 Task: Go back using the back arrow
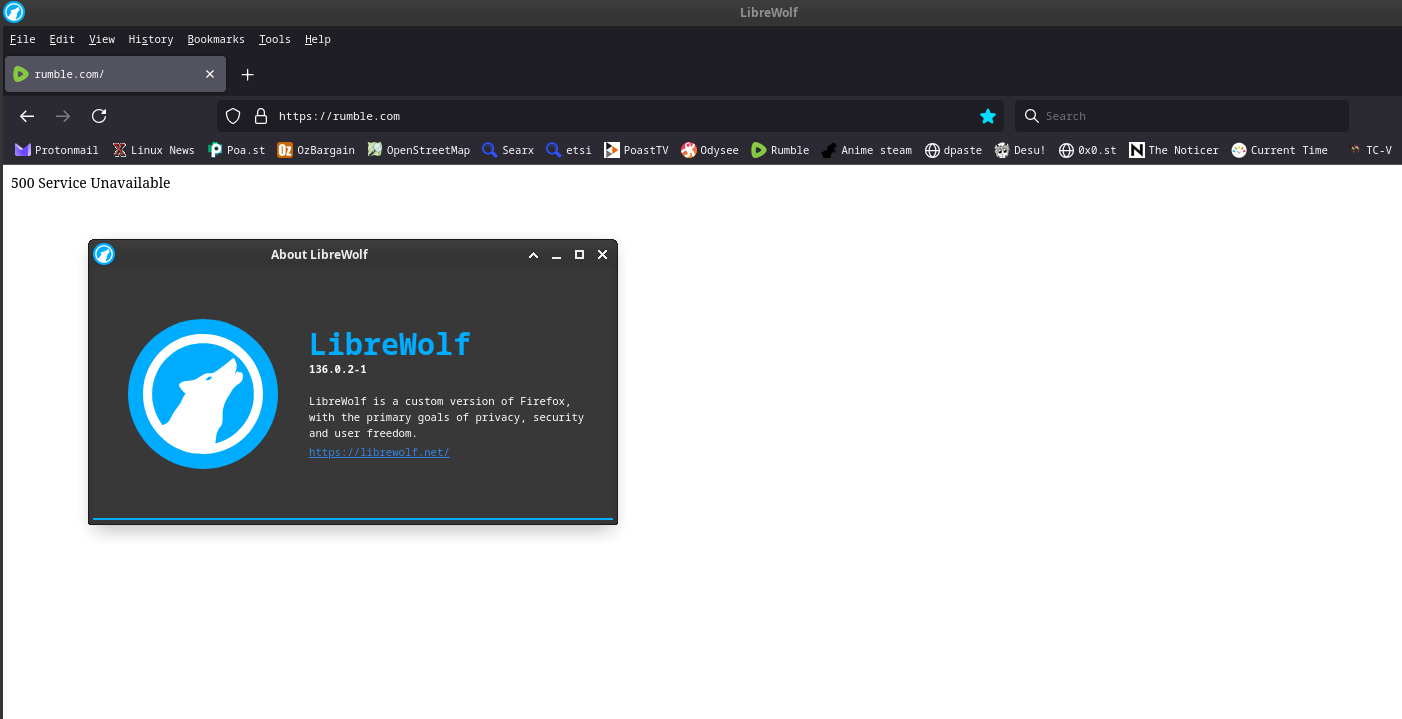(x=27, y=116)
